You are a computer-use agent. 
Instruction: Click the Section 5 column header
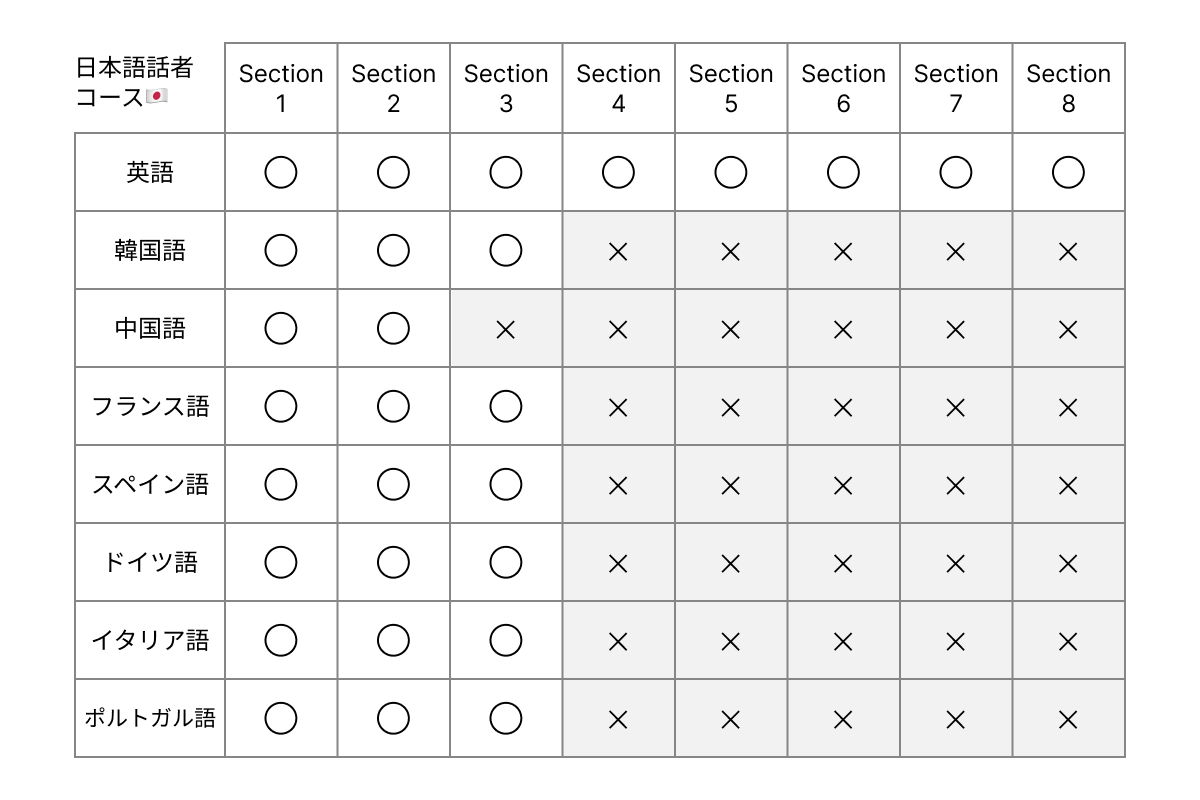[x=731, y=88]
